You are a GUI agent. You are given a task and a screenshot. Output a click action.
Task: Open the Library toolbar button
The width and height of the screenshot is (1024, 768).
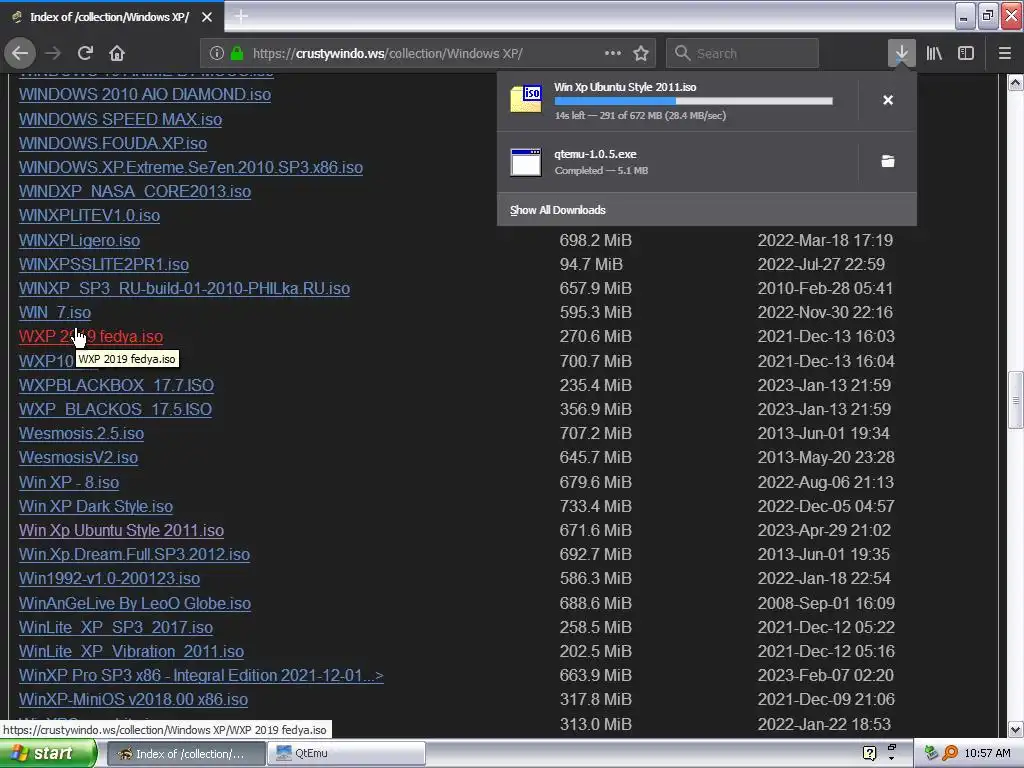934,53
